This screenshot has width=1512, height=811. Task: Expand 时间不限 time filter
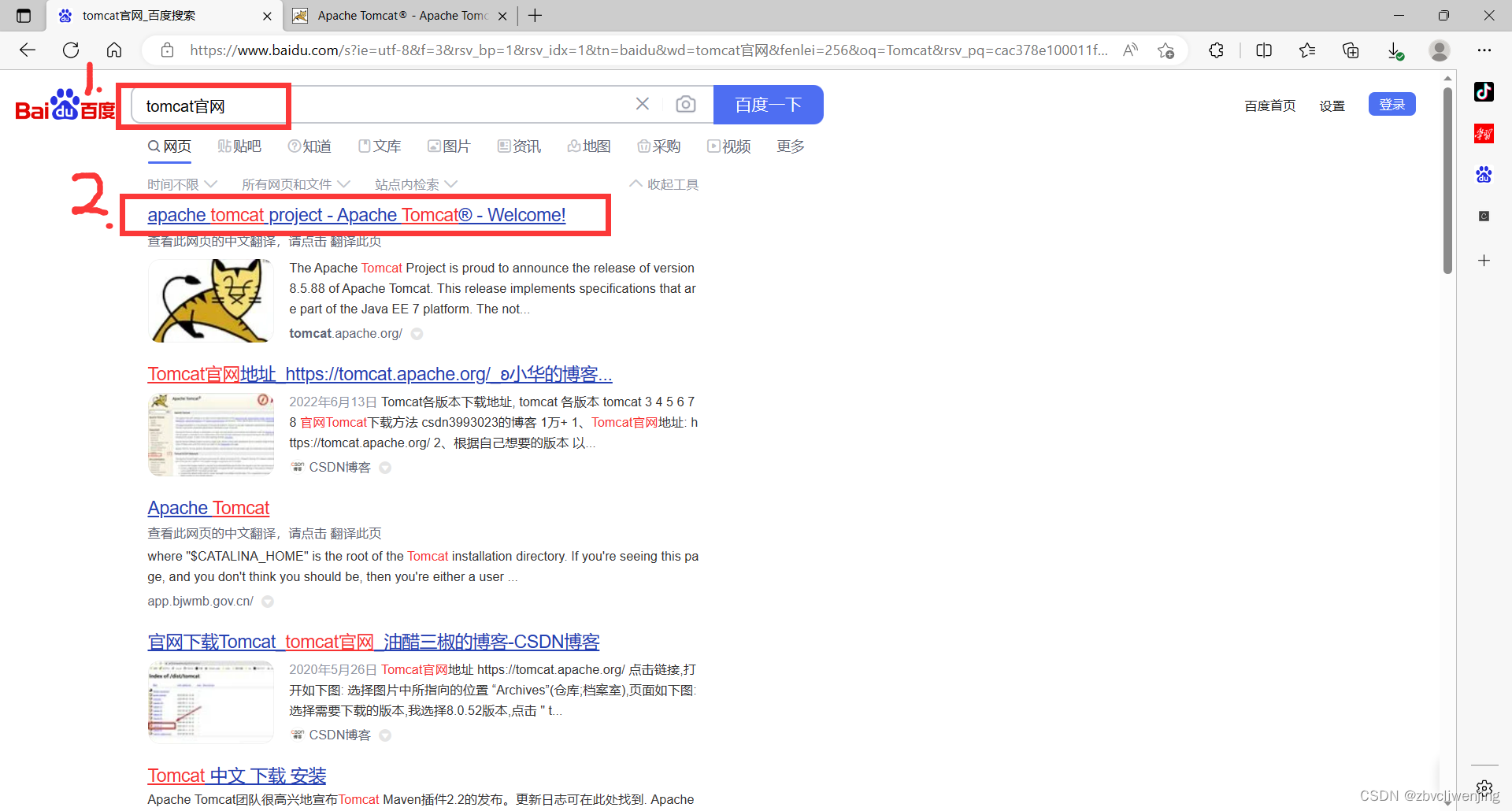(182, 184)
